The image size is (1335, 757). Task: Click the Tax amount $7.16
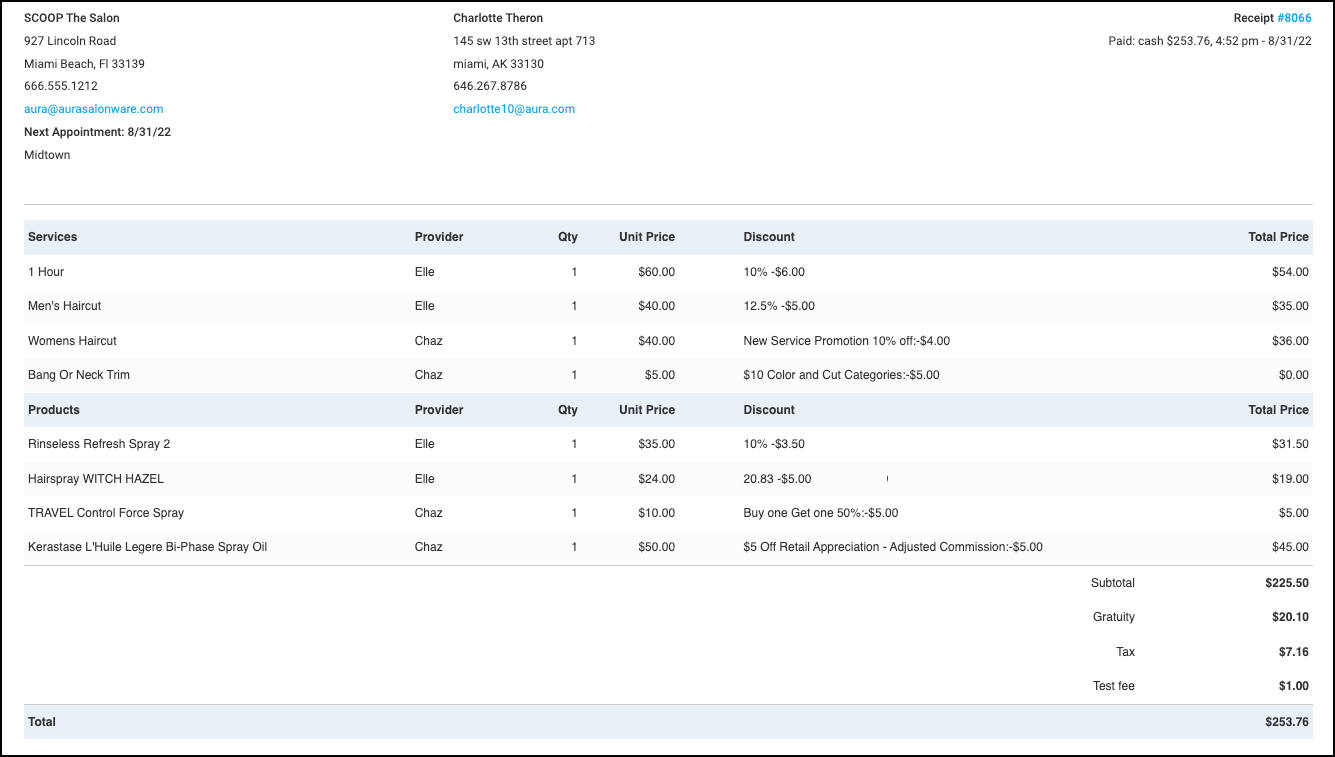(x=1293, y=652)
